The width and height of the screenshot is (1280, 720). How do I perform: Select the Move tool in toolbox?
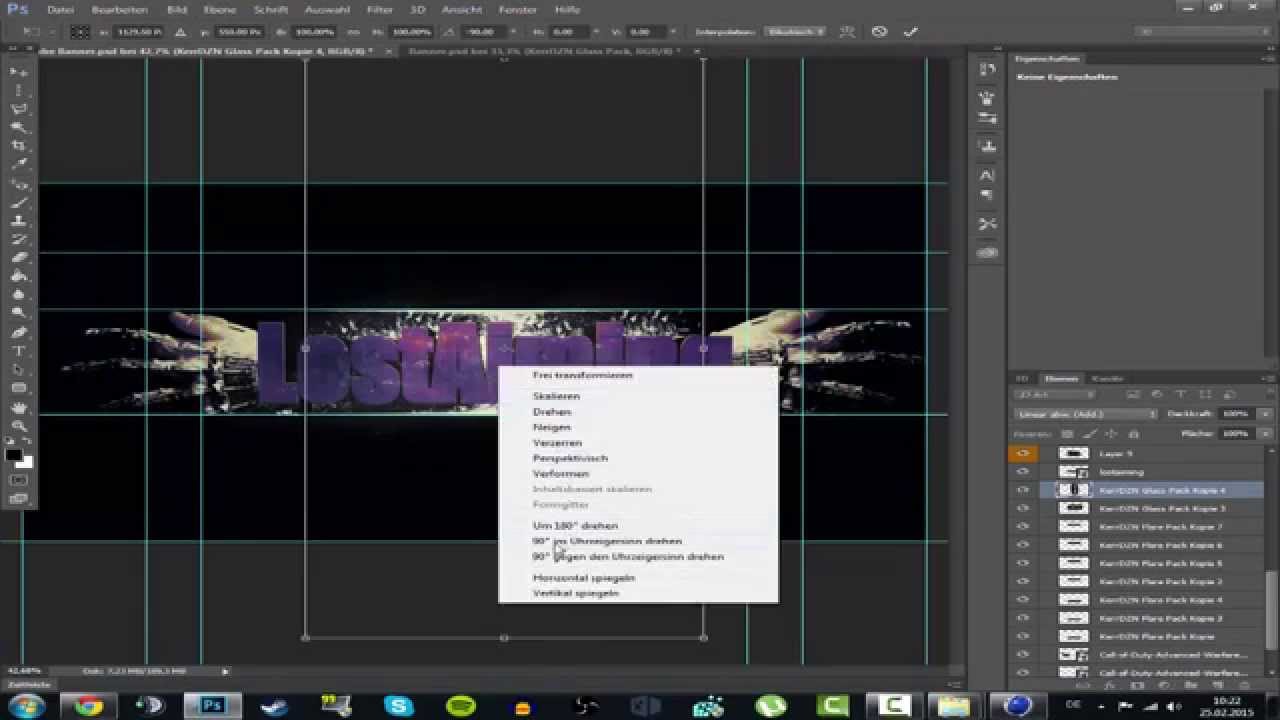19,72
